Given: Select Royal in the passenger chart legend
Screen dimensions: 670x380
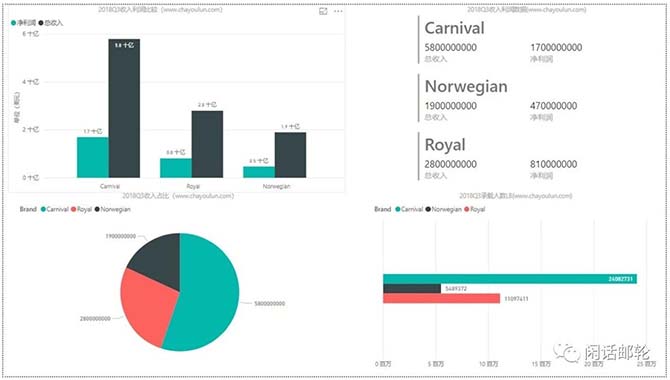Looking at the screenshot, I should pyautogui.click(x=475, y=209).
